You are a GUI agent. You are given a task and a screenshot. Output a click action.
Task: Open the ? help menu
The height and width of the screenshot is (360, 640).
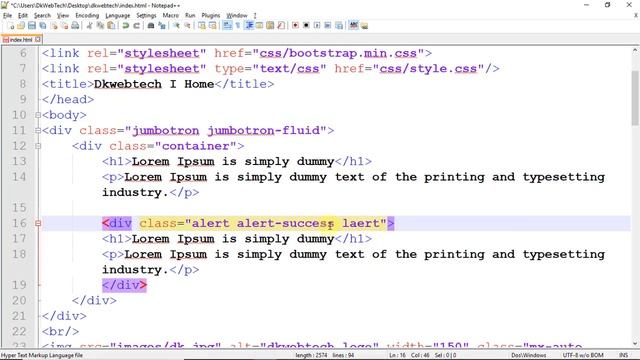[255, 16]
